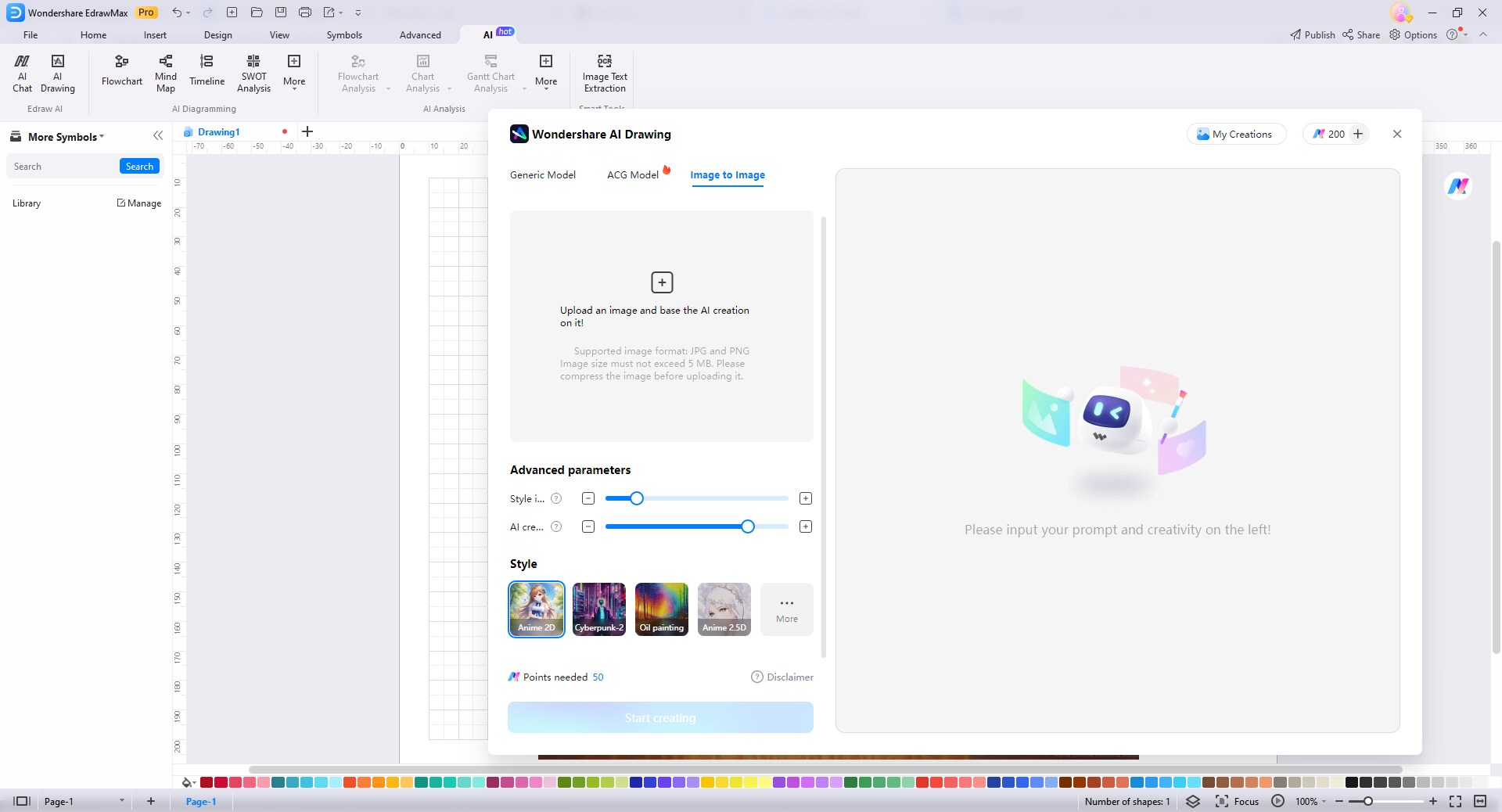The height and width of the screenshot is (812, 1502).
Task: Create a new document from title bar
Action: click(232, 13)
